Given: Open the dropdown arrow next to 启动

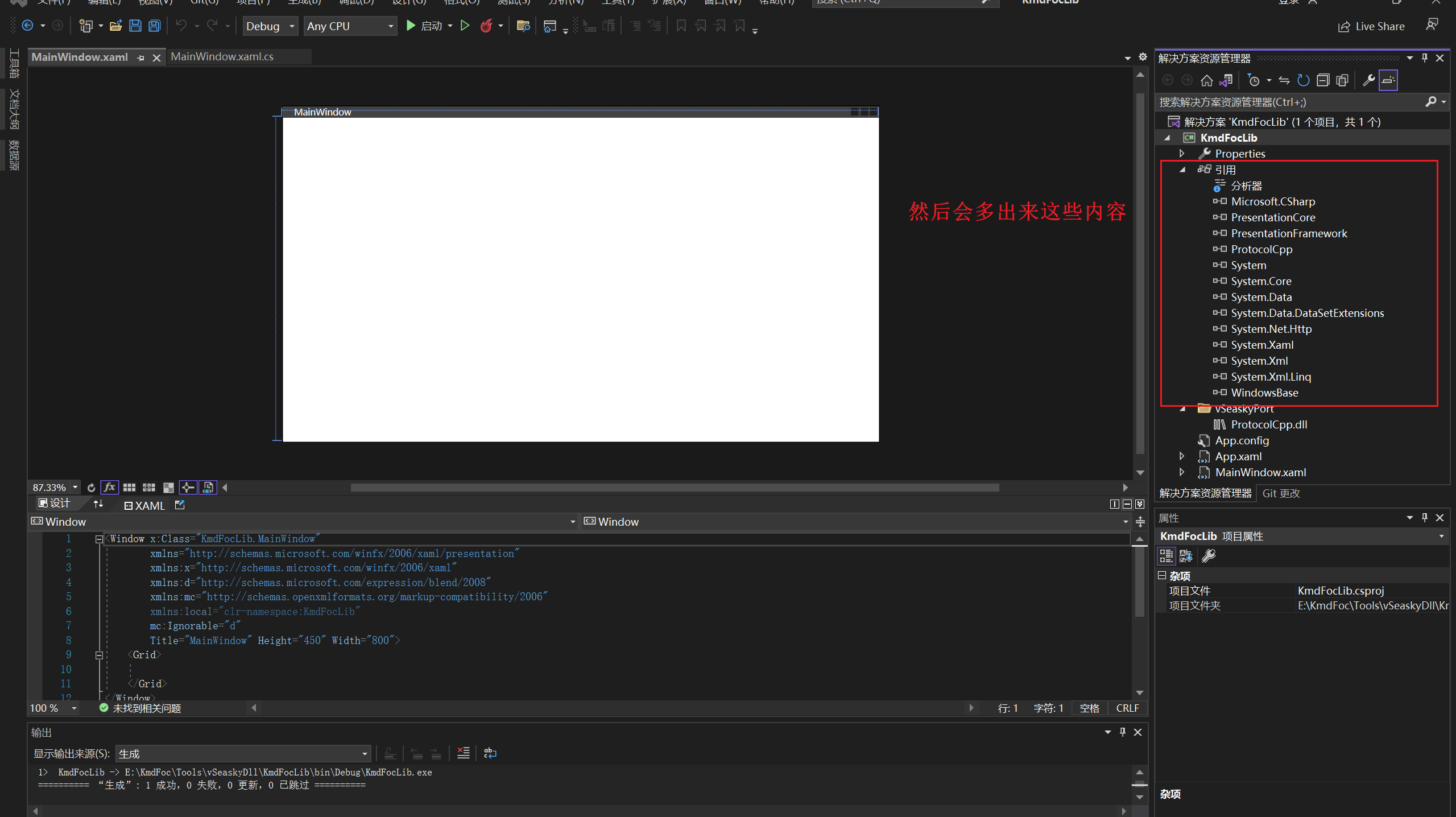Looking at the screenshot, I should pos(450,26).
